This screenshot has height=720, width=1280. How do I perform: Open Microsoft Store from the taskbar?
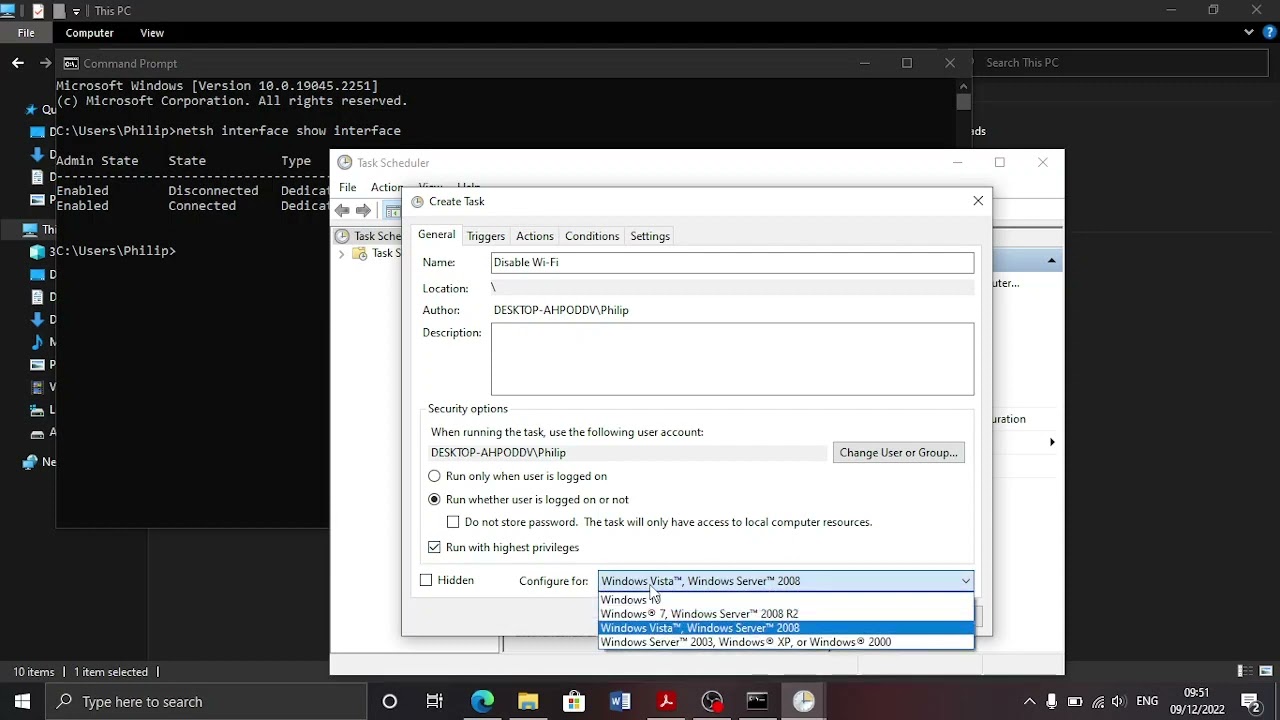click(574, 701)
